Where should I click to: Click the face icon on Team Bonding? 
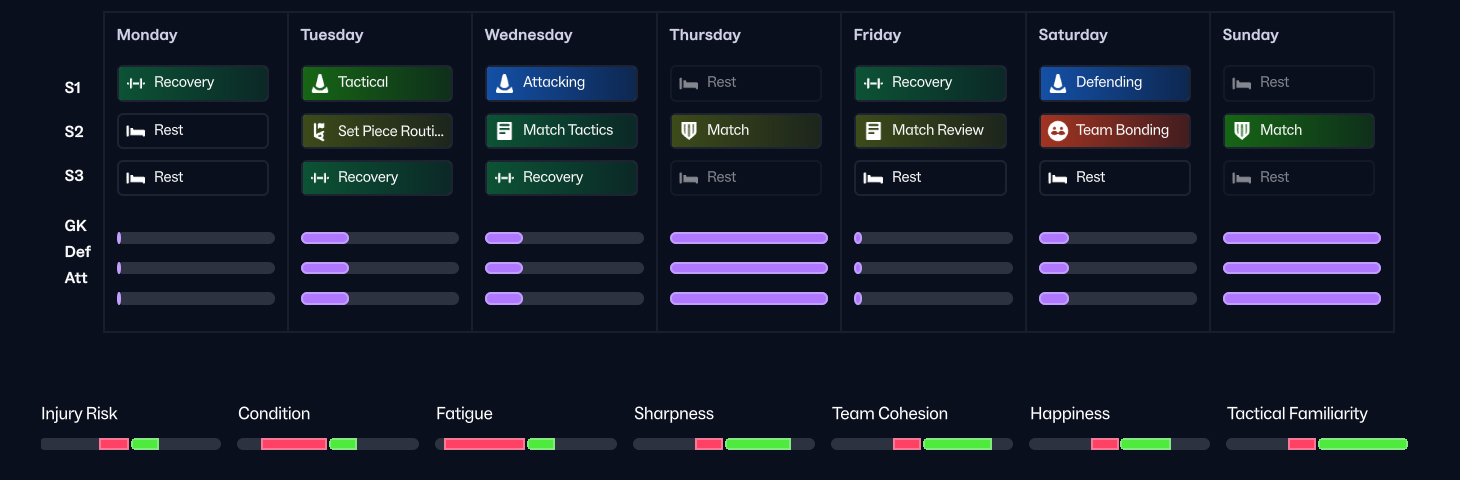1057,131
